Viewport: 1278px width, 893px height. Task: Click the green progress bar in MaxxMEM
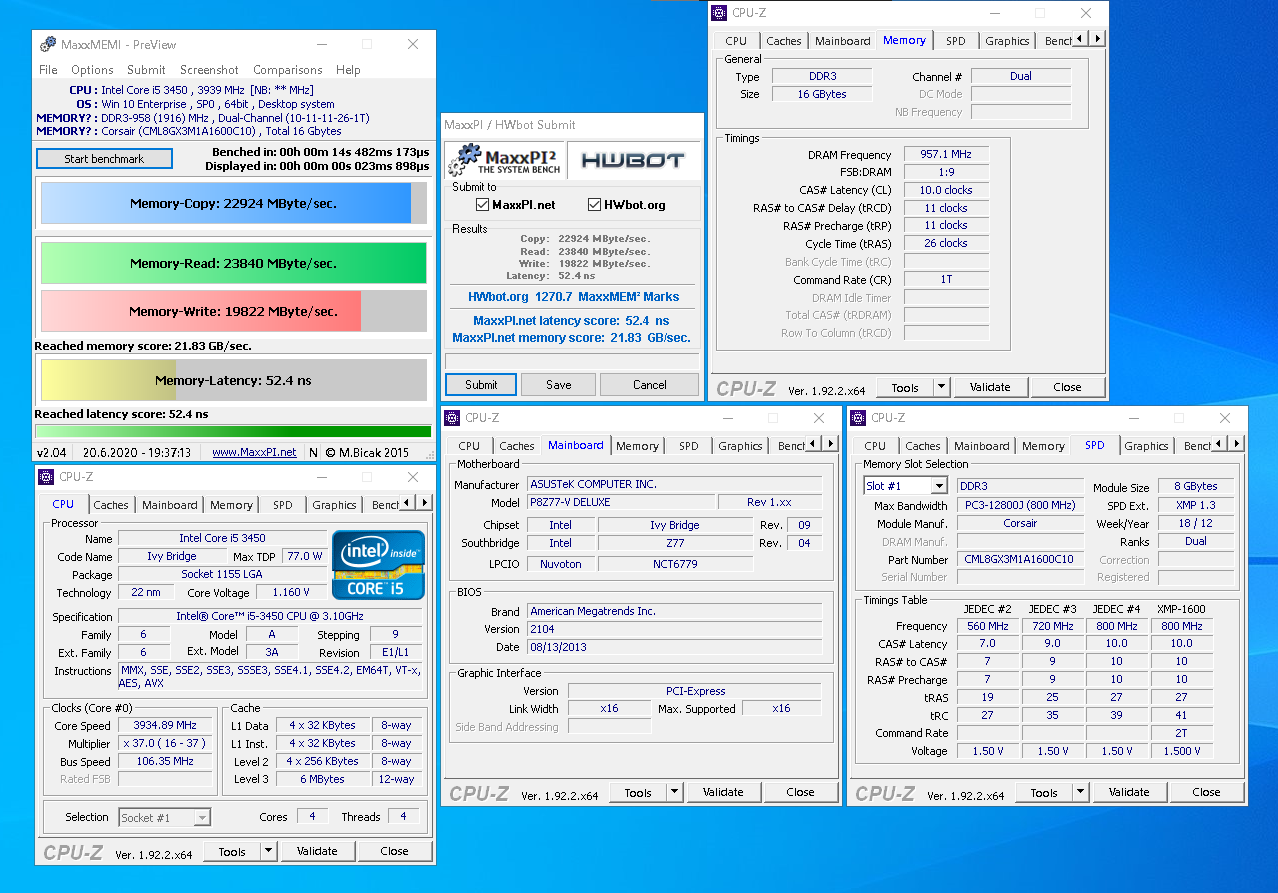coord(233,431)
